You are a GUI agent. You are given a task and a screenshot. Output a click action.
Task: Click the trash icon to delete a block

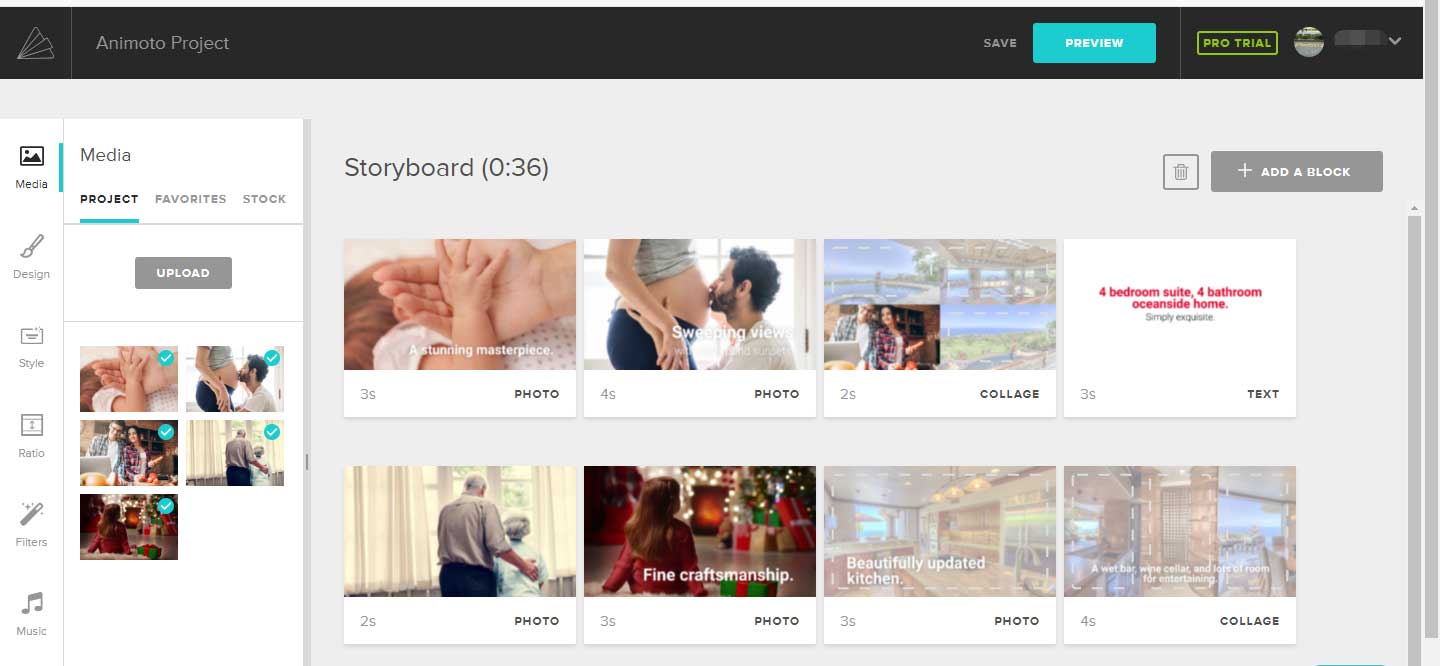tap(1180, 171)
